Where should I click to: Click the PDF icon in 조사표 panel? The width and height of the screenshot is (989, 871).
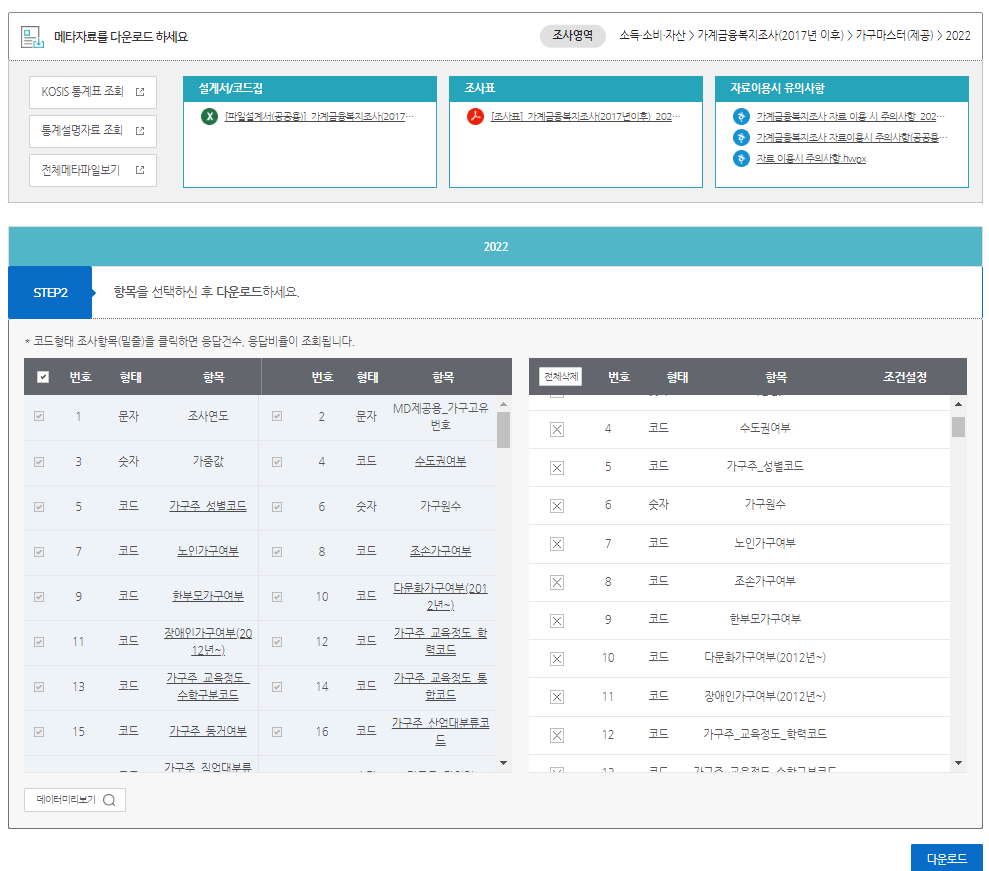click(475, 117)
